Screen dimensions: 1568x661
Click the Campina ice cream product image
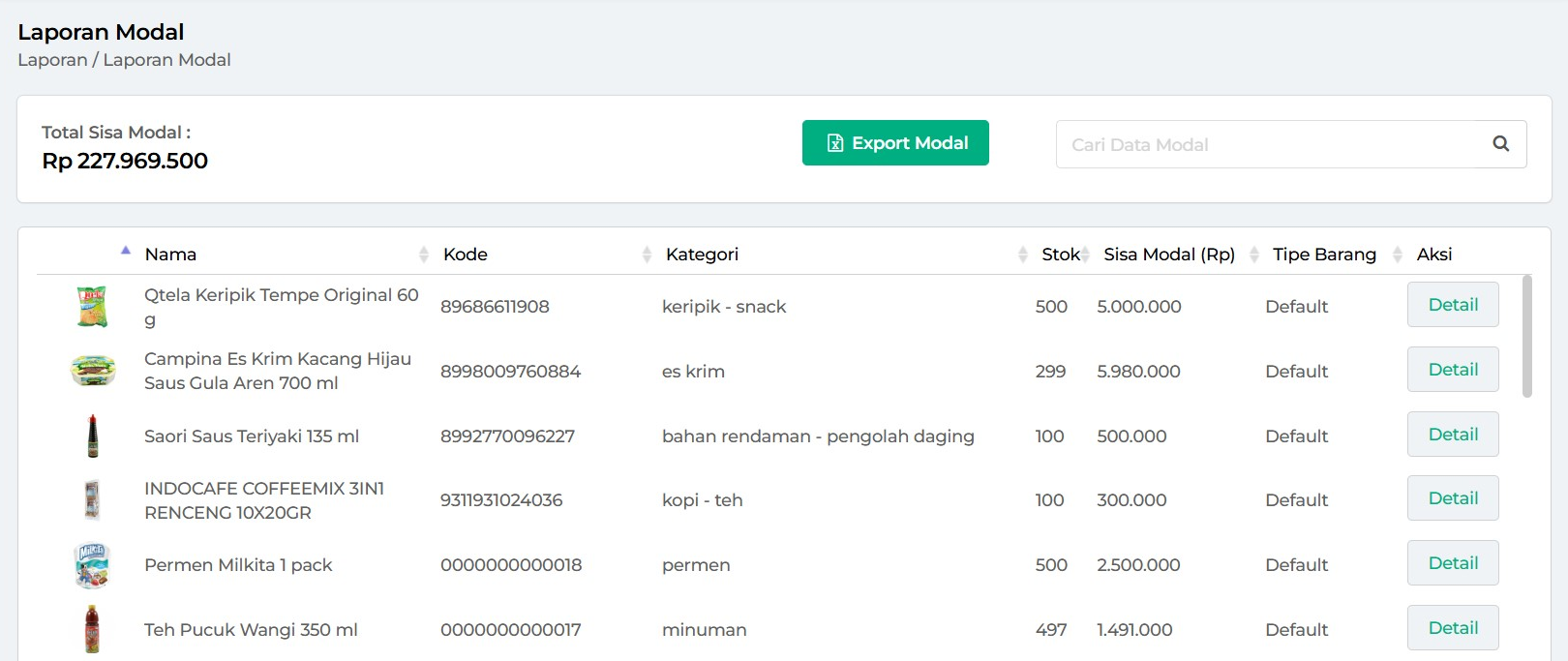coord(93,371)
